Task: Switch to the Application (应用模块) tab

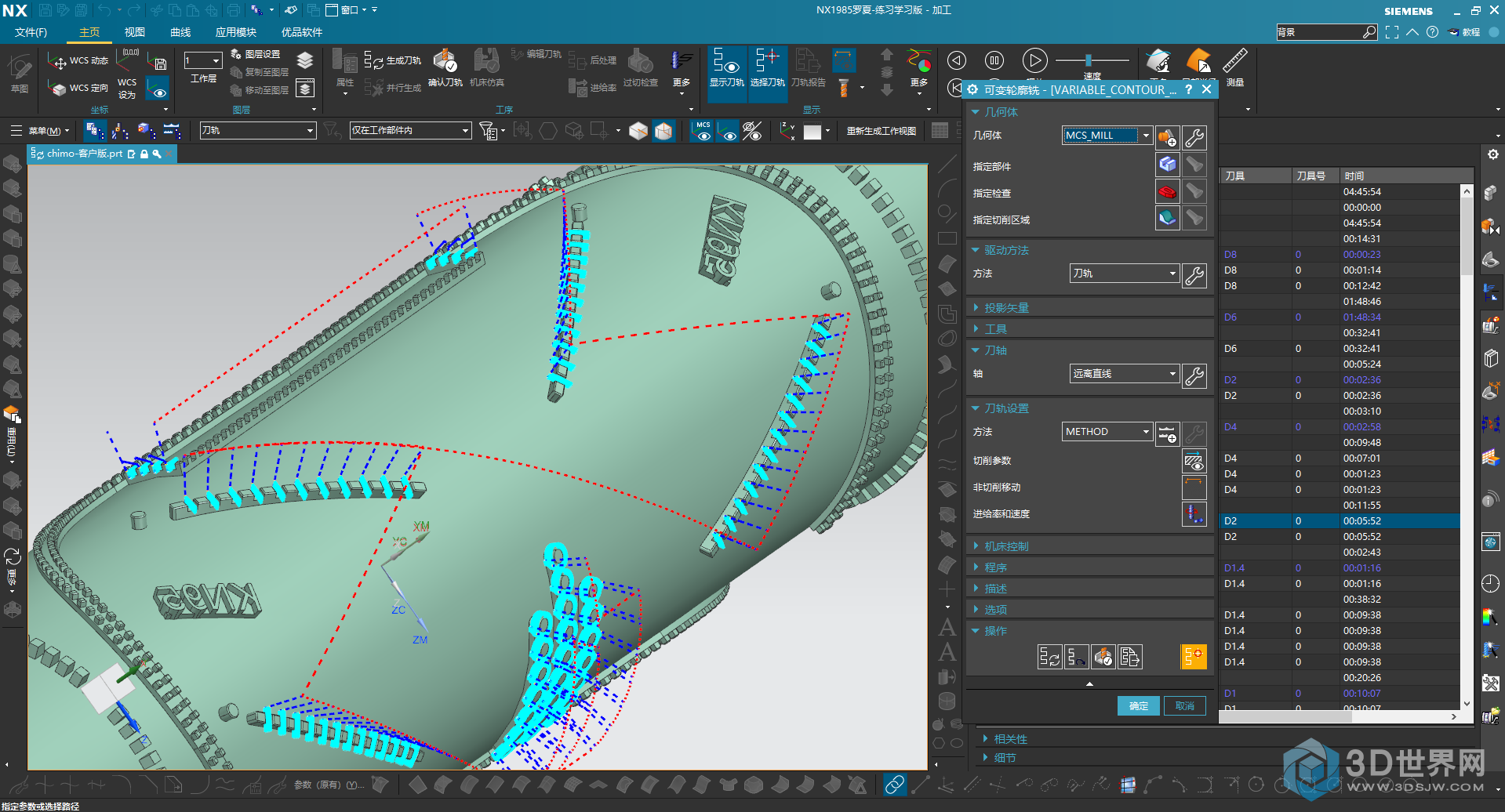Action: pos(236,32)
